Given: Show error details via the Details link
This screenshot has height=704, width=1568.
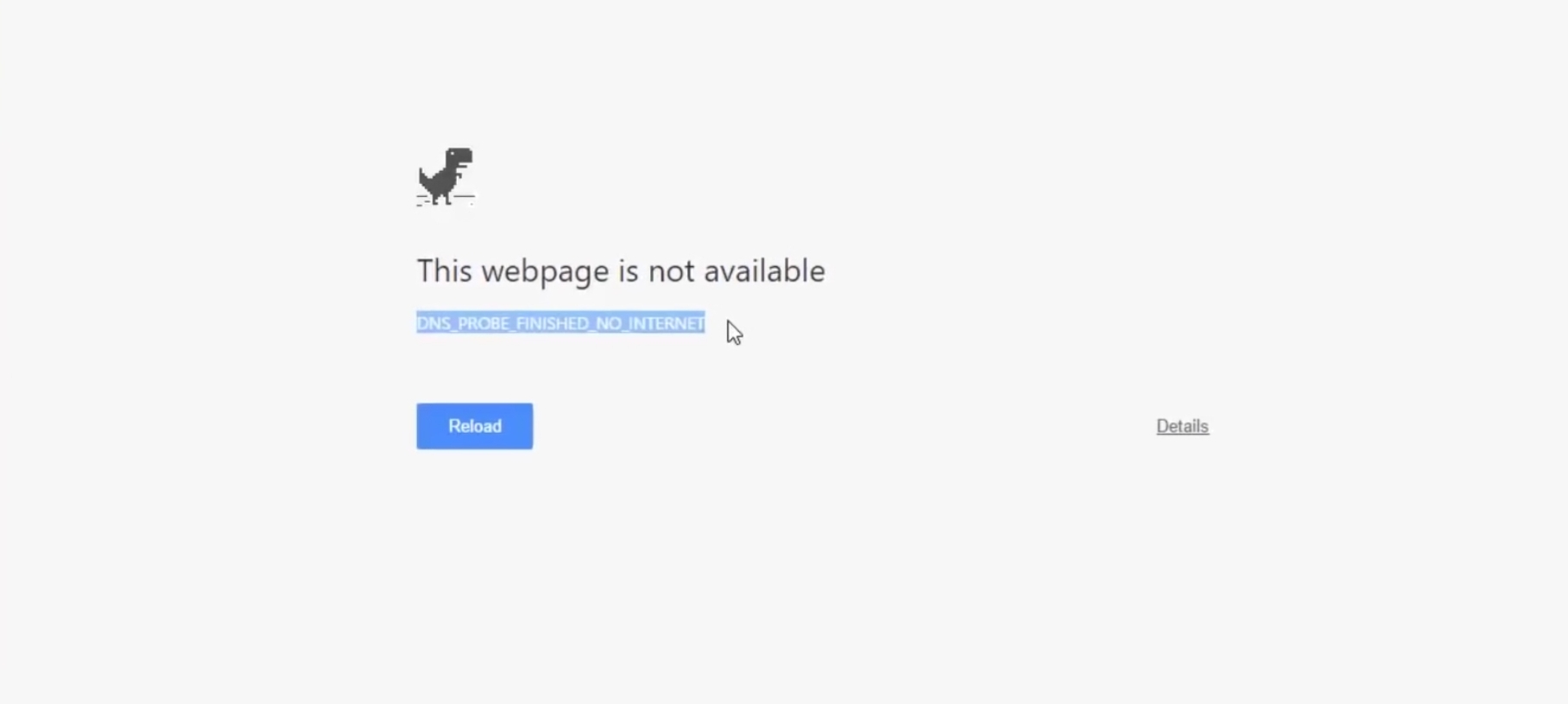Looking at the screenshot, I should (x=1182, y=426).
